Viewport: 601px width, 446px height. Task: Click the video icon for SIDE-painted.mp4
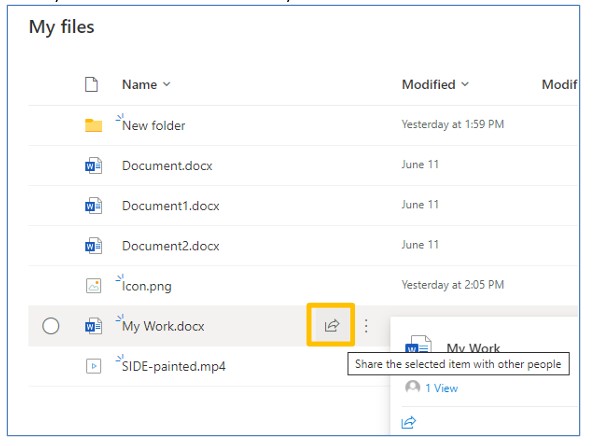(x=93, y=366)
